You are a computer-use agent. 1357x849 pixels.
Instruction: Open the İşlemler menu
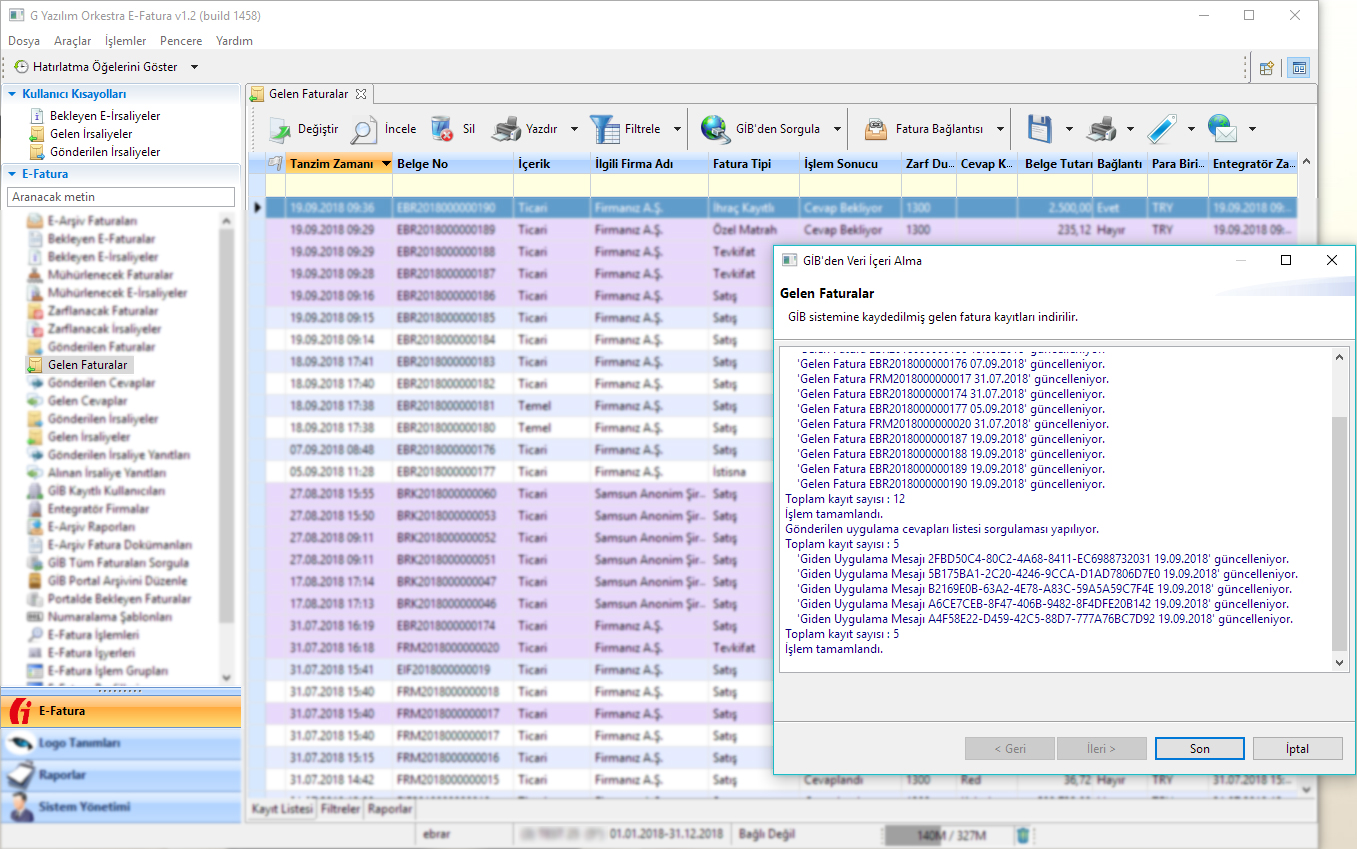(125, 41)
